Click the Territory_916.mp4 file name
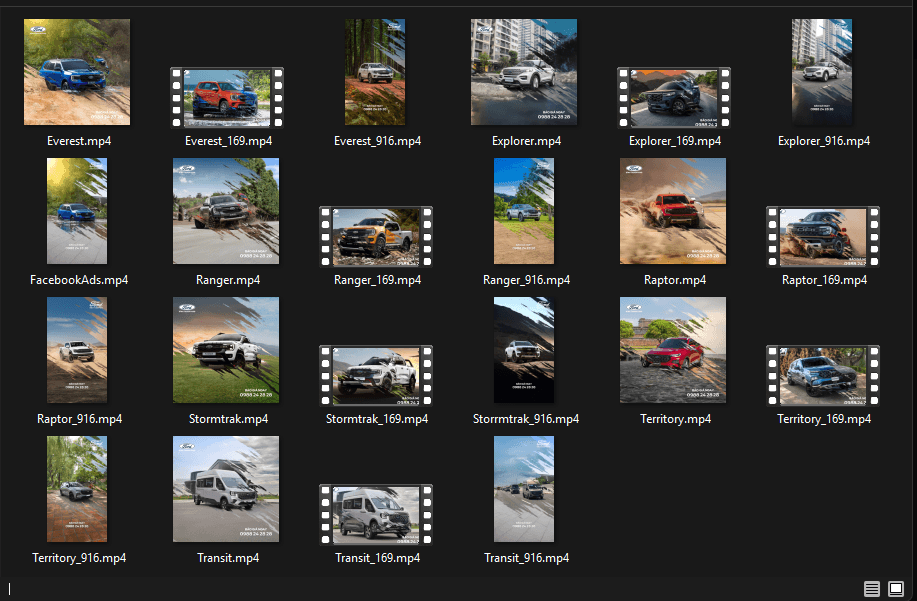 coord(79,558)
